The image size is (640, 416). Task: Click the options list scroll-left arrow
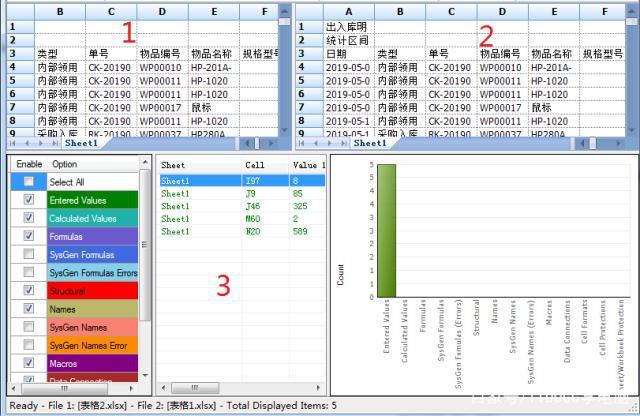(14, 388)
